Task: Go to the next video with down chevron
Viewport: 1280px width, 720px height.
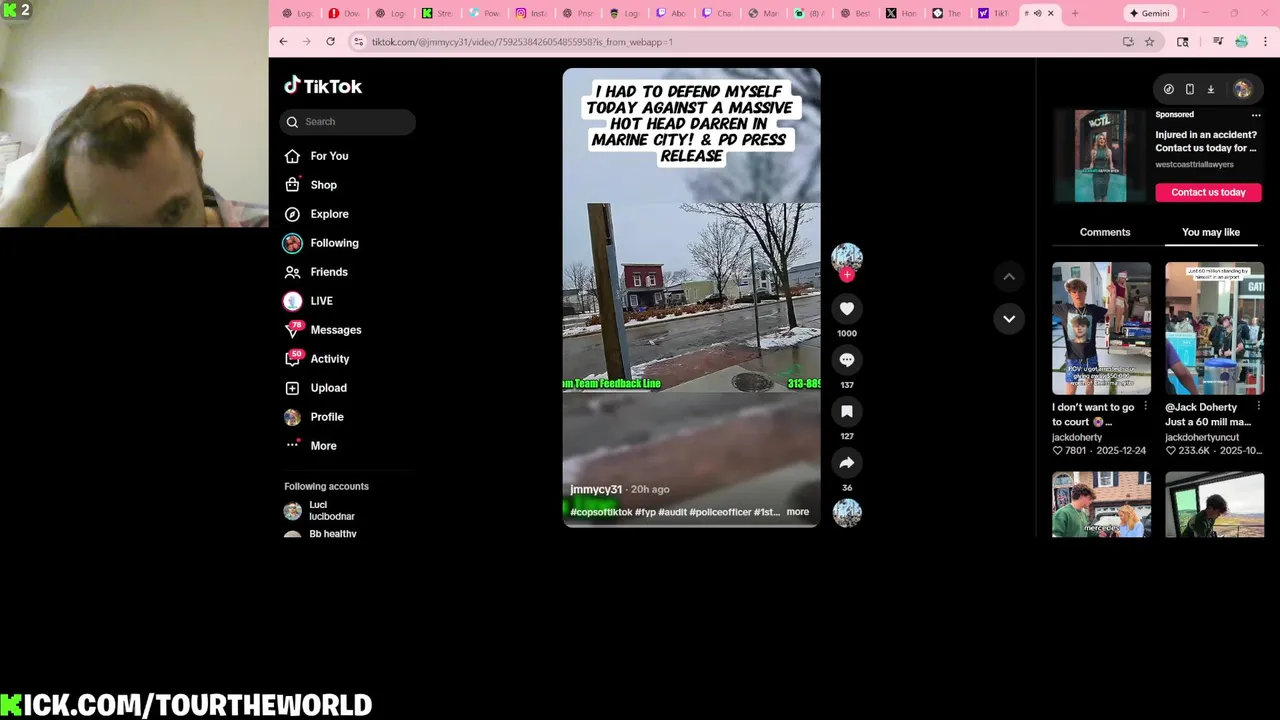Action: [1009, 319]
